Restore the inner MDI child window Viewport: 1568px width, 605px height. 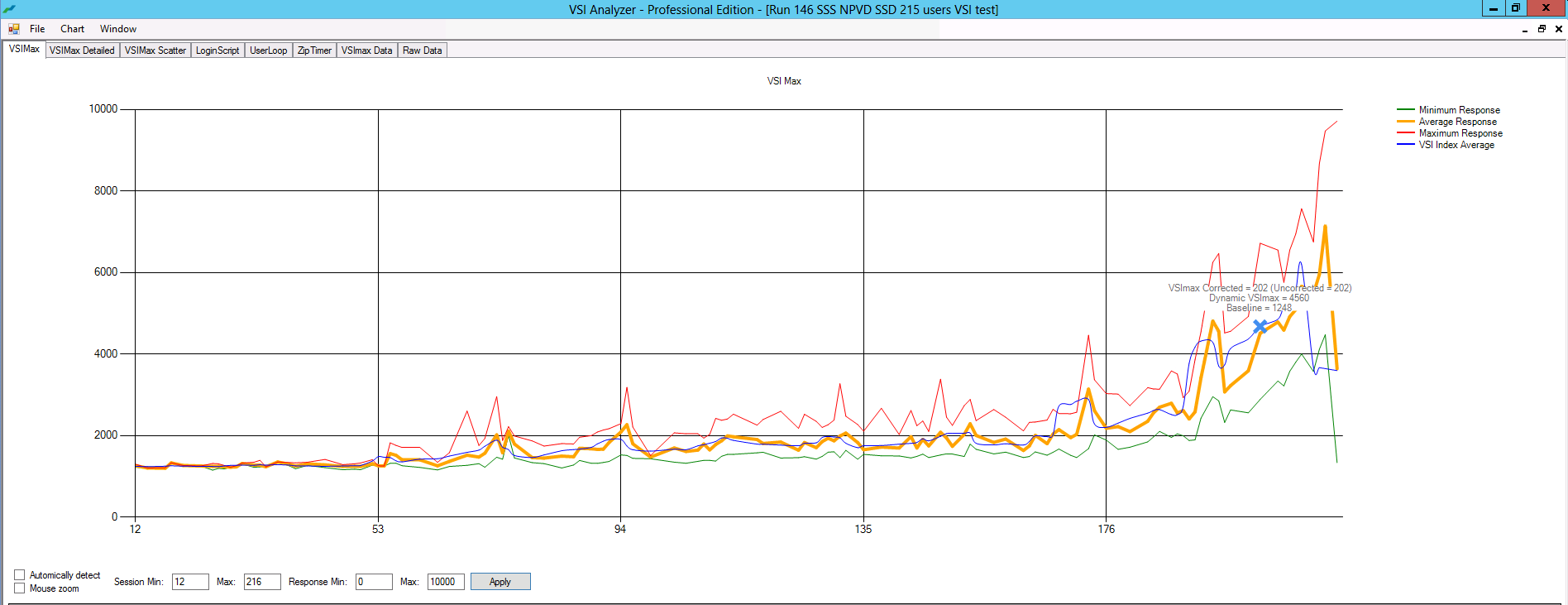coord(1542,29)
